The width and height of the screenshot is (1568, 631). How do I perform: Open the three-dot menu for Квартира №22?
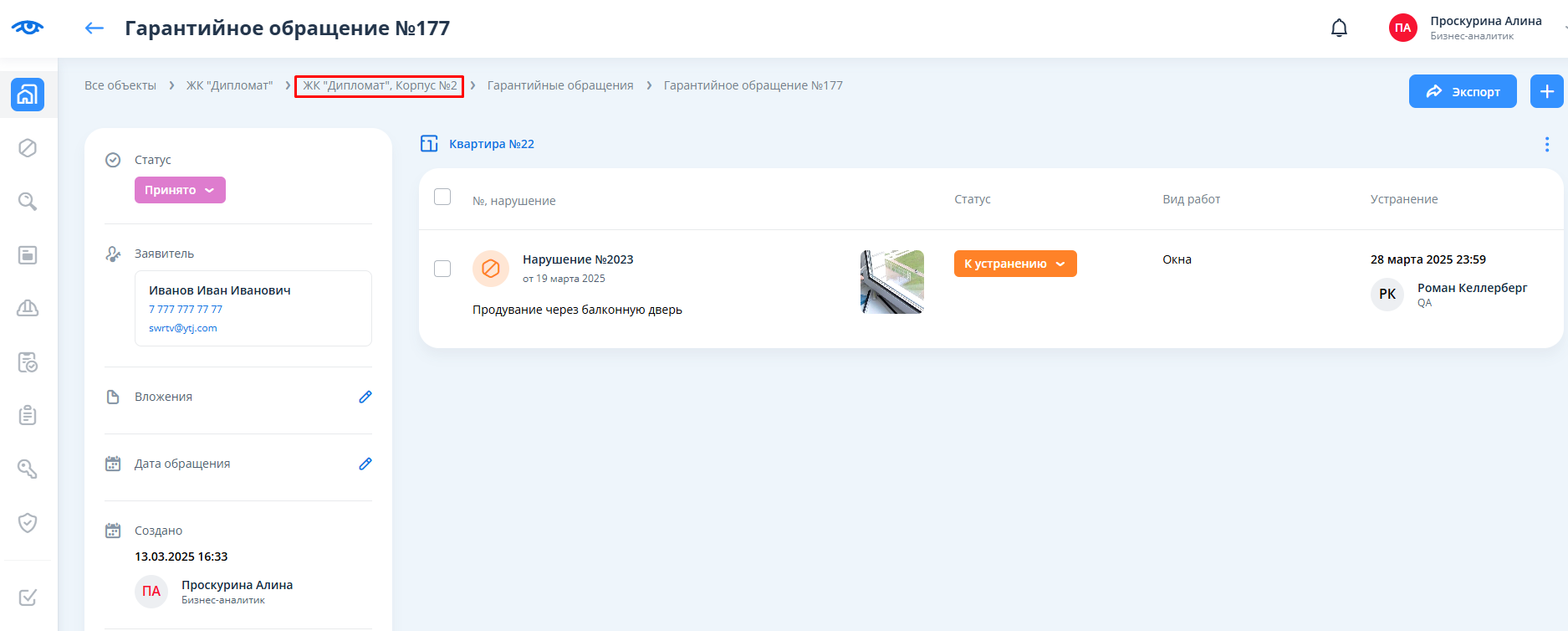(1546, 145)
